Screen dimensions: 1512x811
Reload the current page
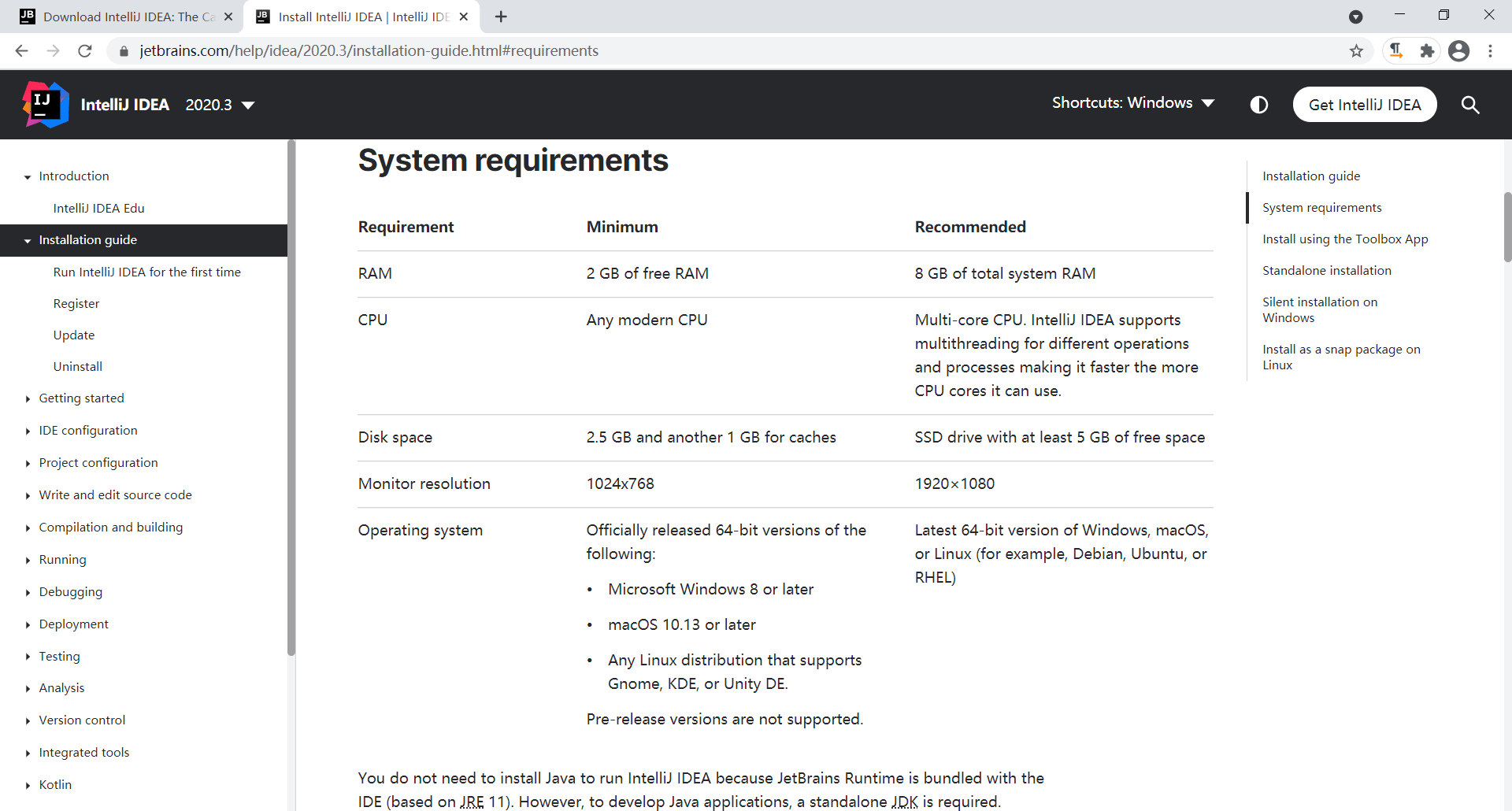(x=85, y=51)
